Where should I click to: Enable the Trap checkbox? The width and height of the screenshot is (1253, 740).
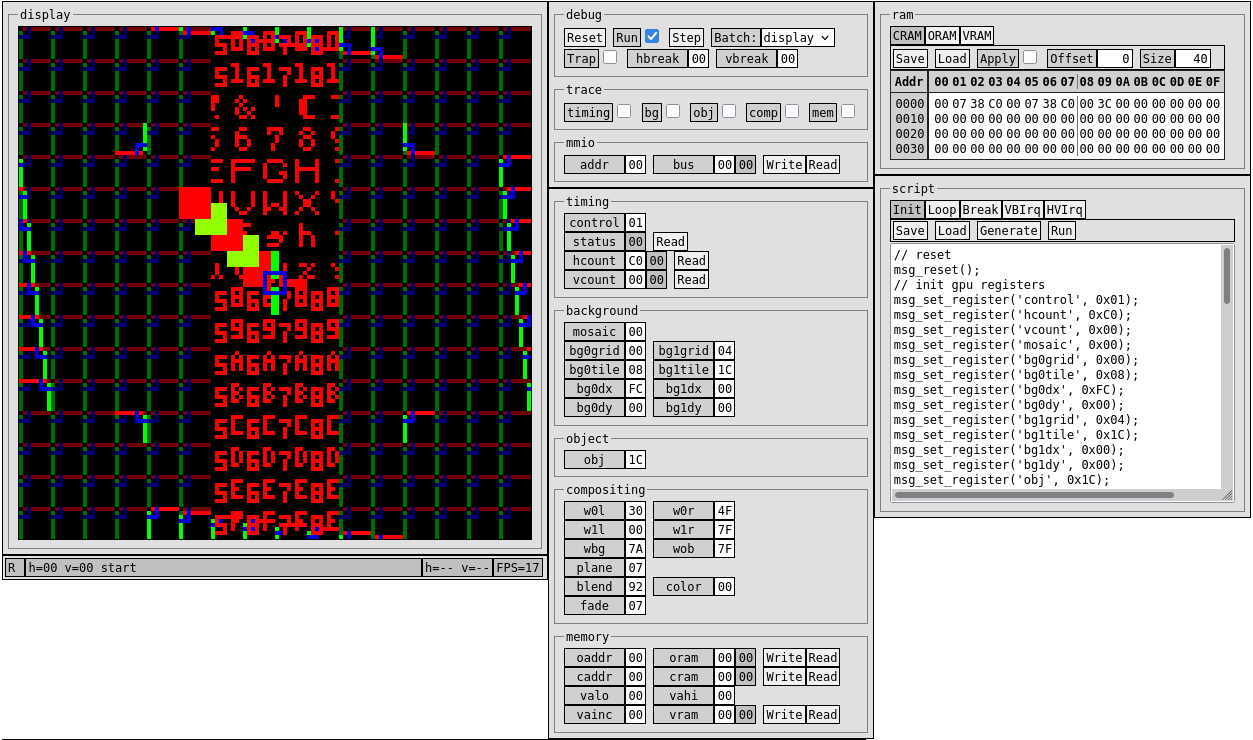point(610,57)
